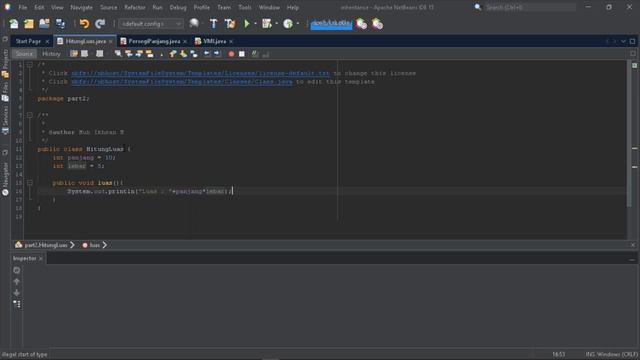640x360 pixels.
Task: Click the globe browser icon in the toolbar
Action: (194, 24)
